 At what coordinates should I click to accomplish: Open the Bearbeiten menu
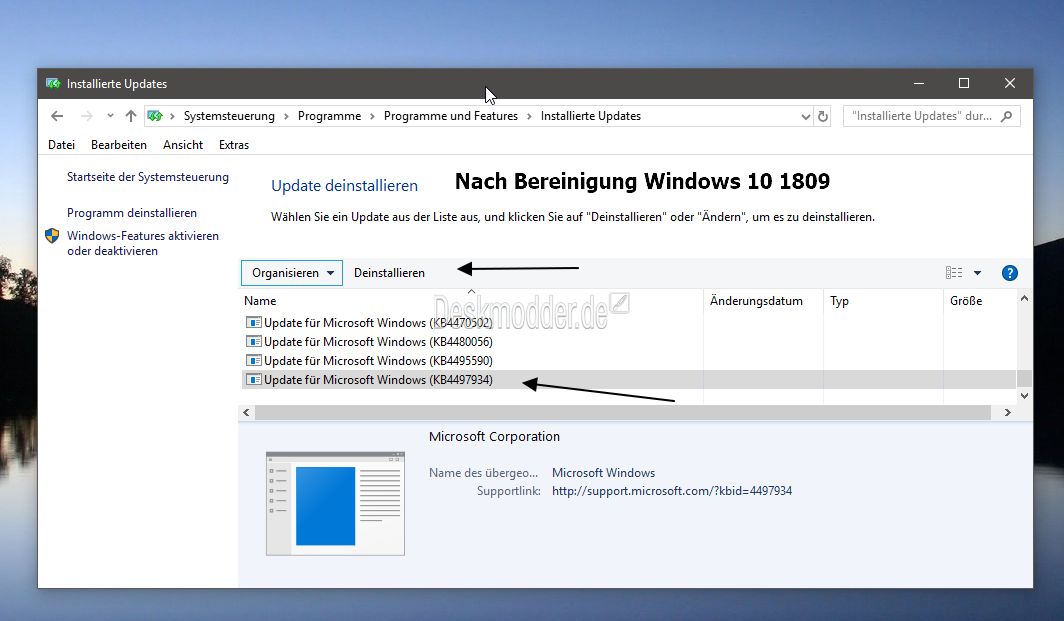click(119, 145)
